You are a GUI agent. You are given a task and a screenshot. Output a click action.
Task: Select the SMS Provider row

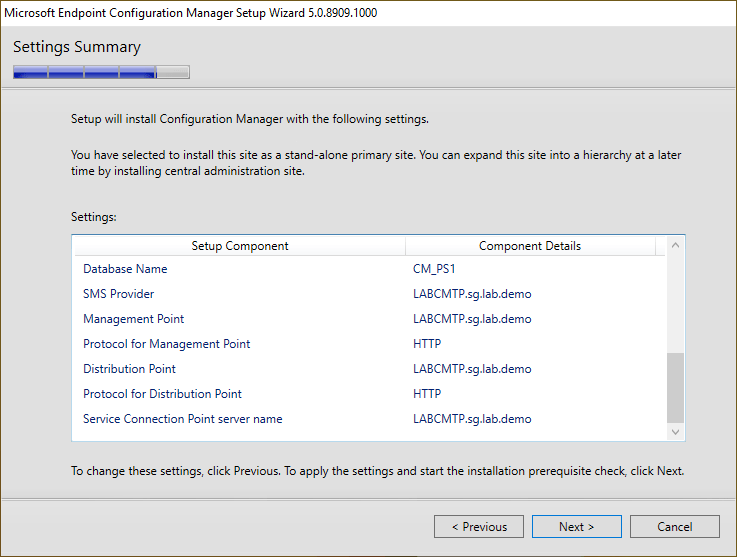[119, 294]
